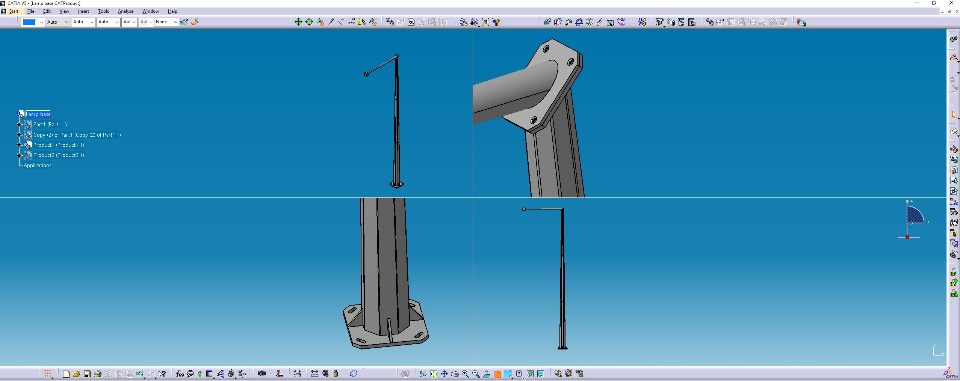Click the Print icon
Viewport: 960px width, 381px height.
pos(97,374)
